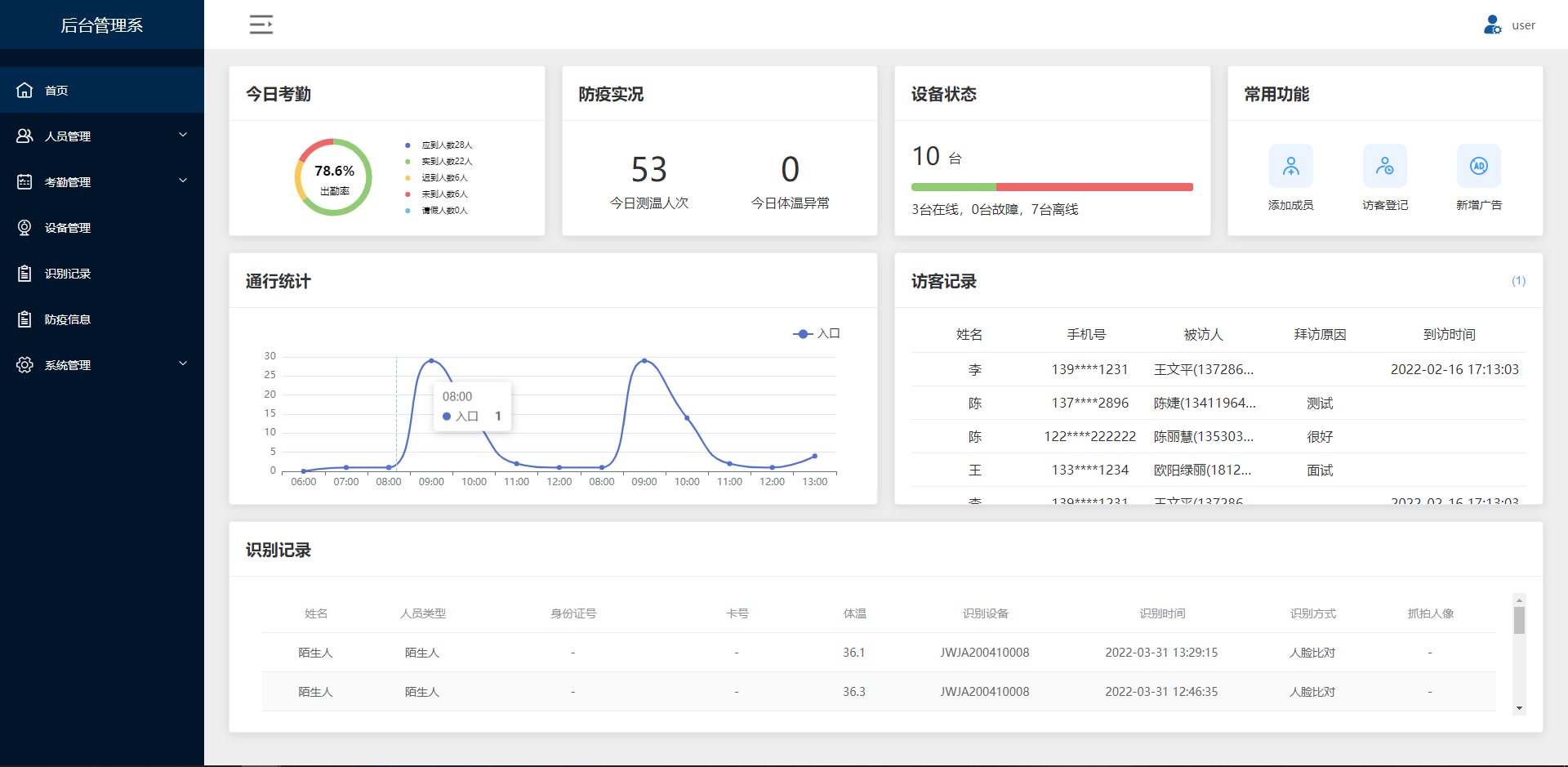Screen dimensions: 1568x767
Task: Click the 设备管理 device icon
Action: point(24,227)
